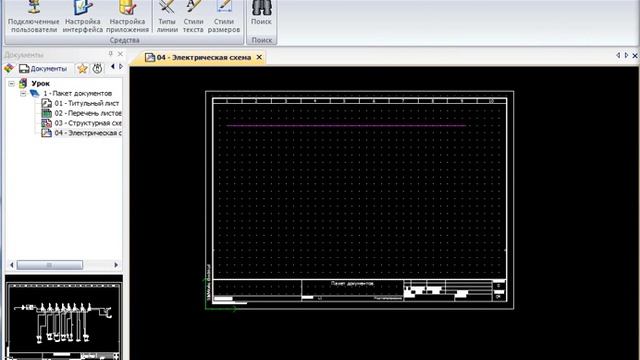Click the tree horizontal scrollbar left arrow

pos(11,265)
